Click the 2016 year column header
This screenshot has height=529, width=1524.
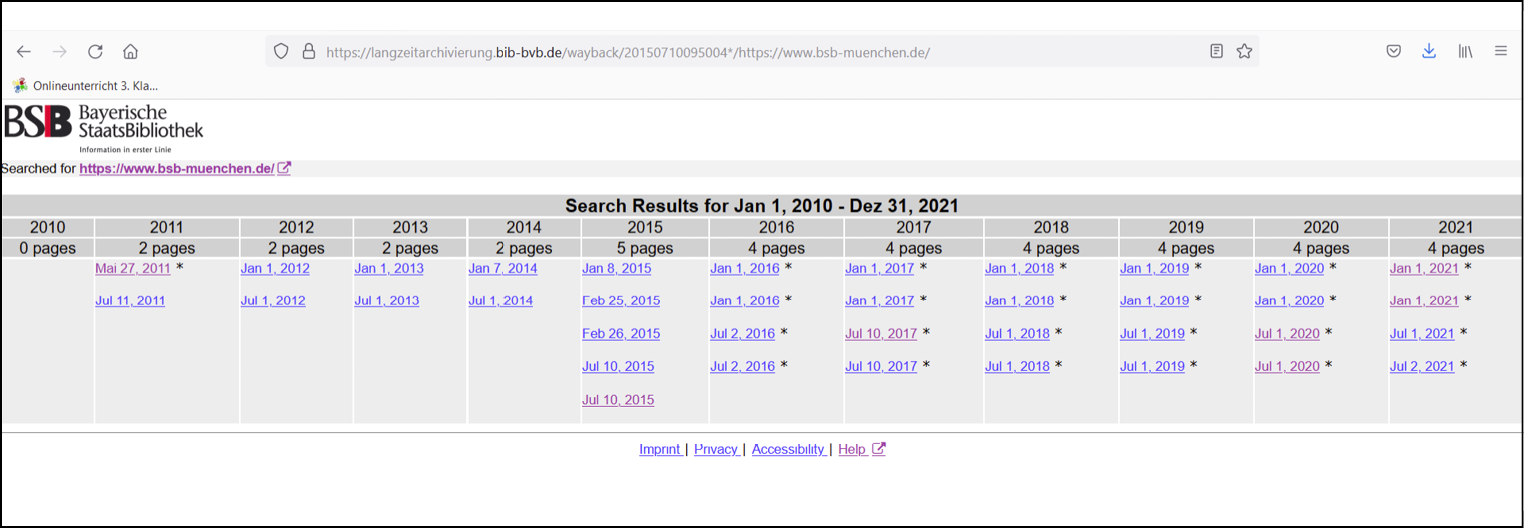pyautogui.click(x=776, y=227)
